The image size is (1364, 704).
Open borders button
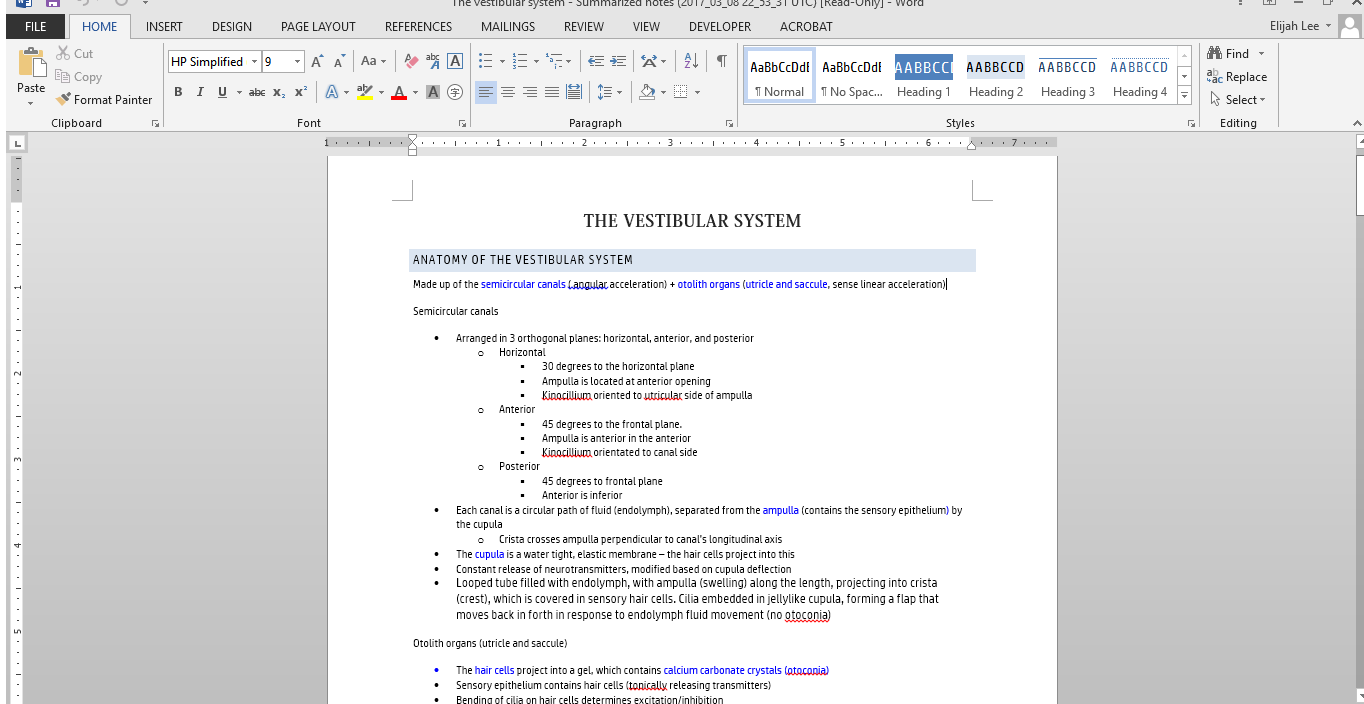[x=681, y=92]
